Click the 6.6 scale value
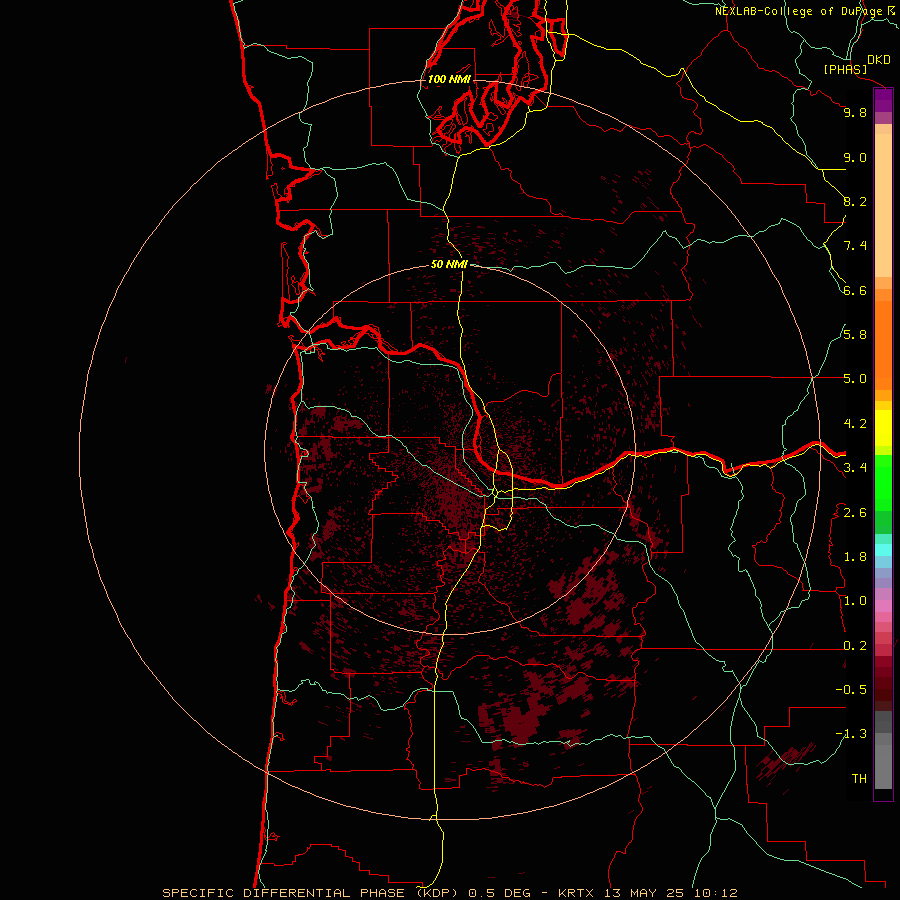Viewport: 900px width, 900px height. [855, 290]
